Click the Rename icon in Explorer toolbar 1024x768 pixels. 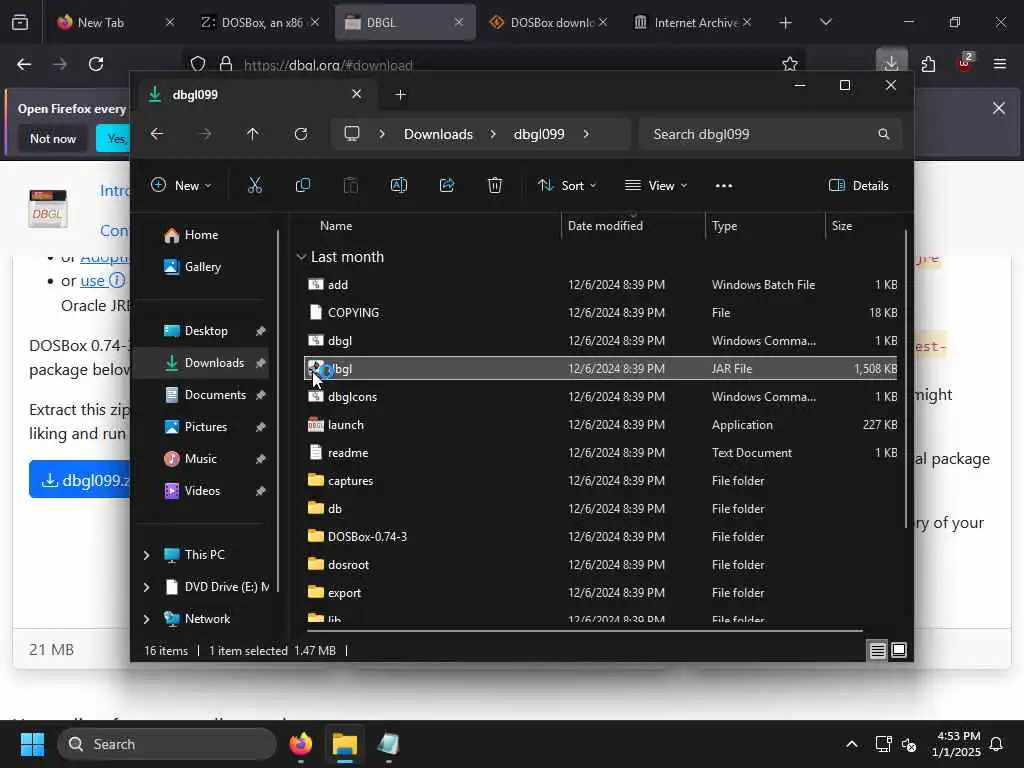(x=398, y=185)
